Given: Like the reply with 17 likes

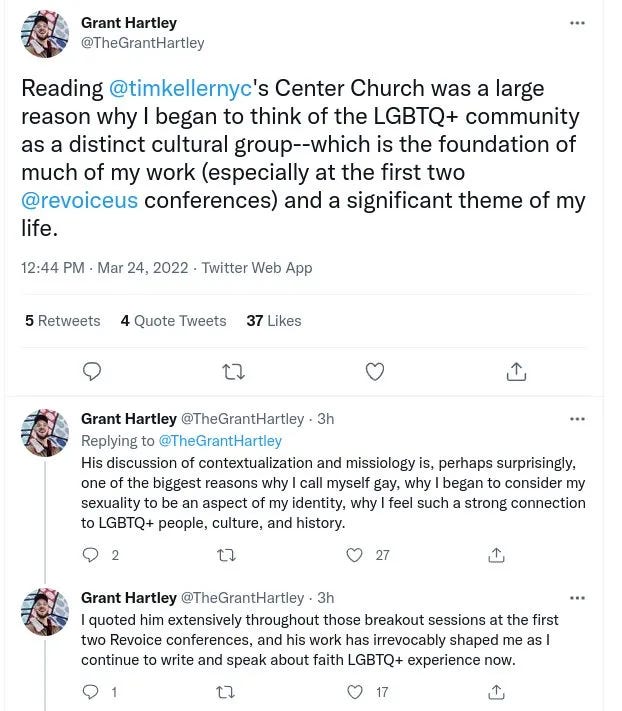Looking at the screenshot, I should (355, 692).
